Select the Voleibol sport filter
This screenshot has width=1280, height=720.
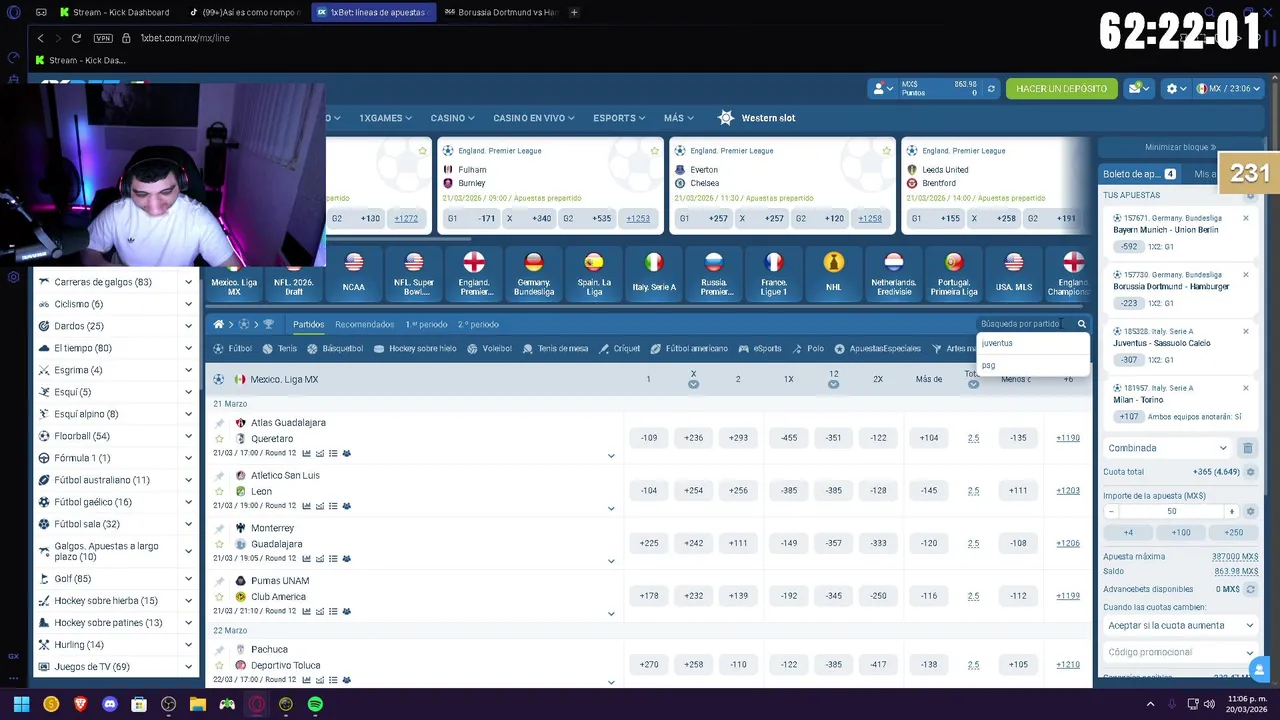[488, 349]
